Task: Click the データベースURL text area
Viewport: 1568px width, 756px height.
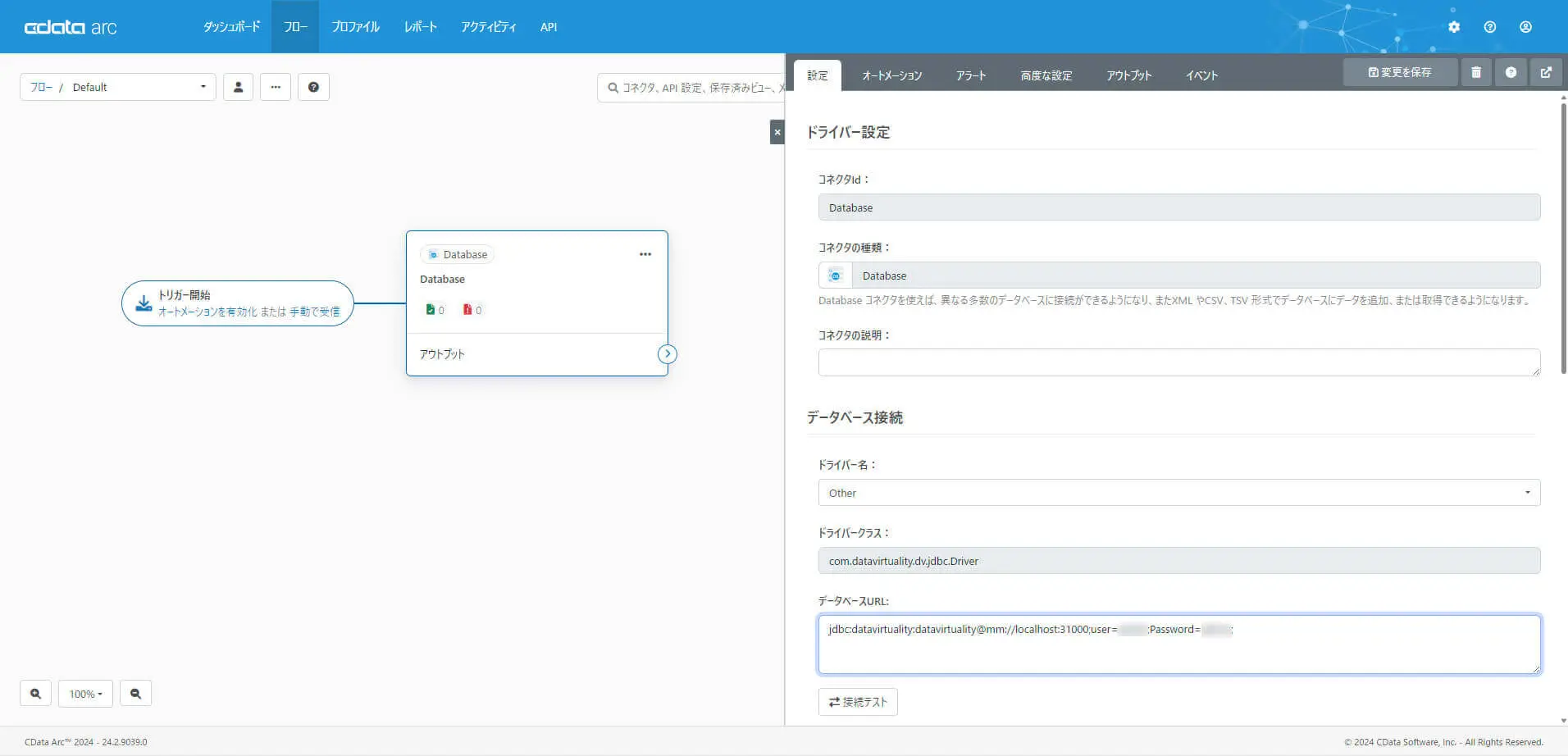Action: tap(1179, 644)
